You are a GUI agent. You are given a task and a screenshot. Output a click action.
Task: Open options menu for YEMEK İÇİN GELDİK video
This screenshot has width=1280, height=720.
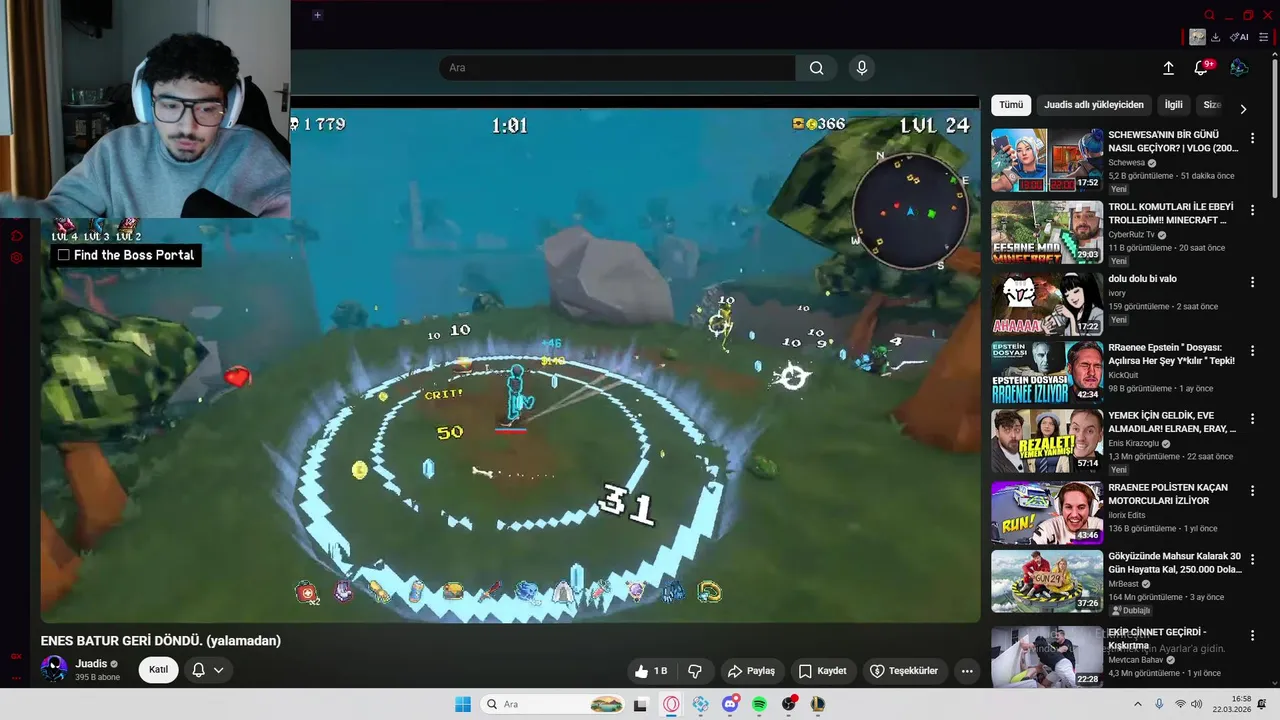1252,419
